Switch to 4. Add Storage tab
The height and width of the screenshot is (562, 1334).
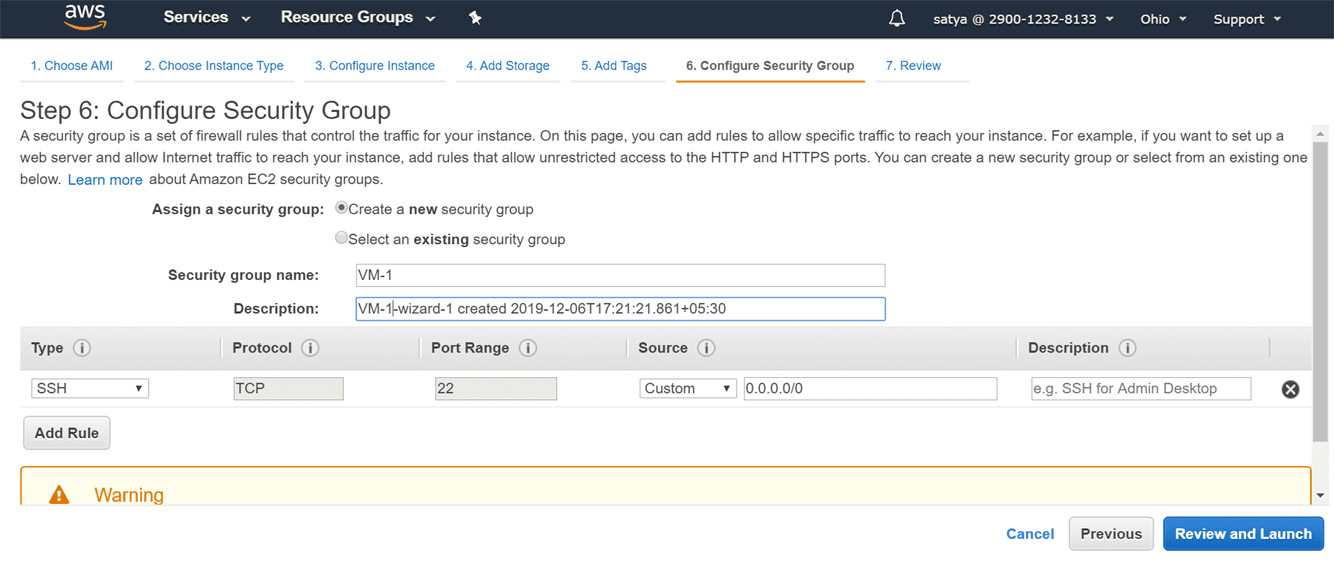pyautogui.click(x=507, y=66)
